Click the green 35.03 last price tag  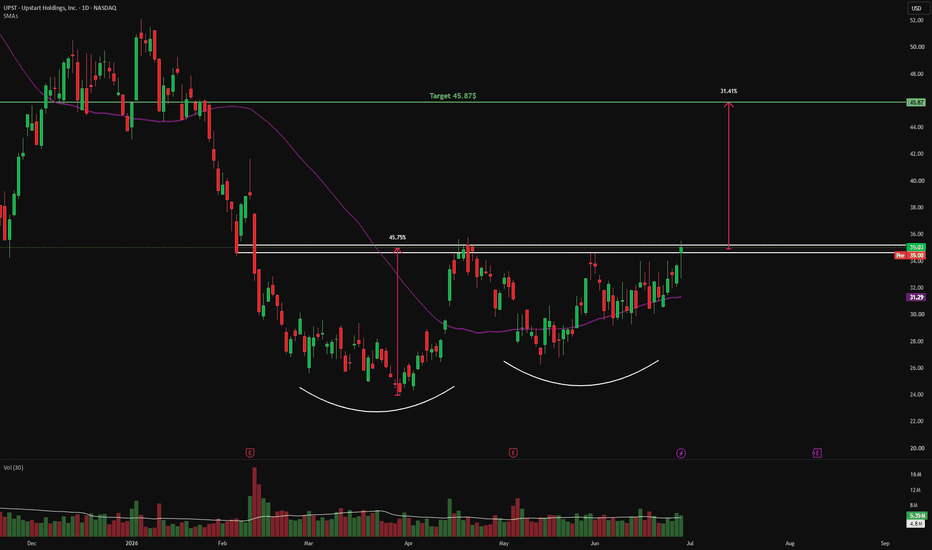[916, 247]
